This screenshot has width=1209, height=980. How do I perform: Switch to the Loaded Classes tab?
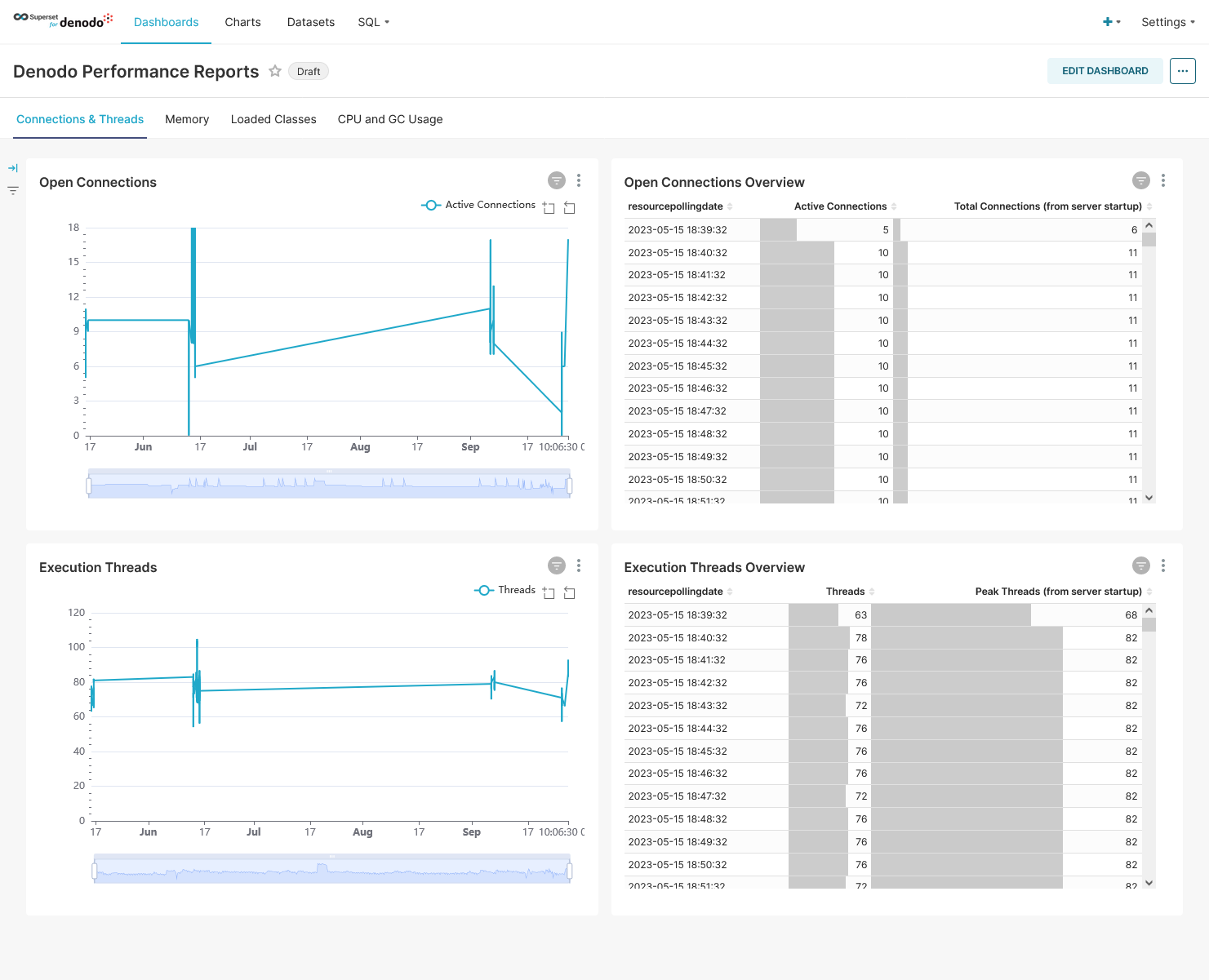pyautogui.click(x=273, y=119)
